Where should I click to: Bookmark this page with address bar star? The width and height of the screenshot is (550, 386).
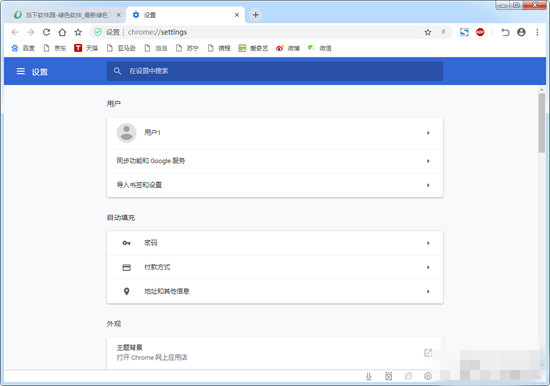(428, 32)
